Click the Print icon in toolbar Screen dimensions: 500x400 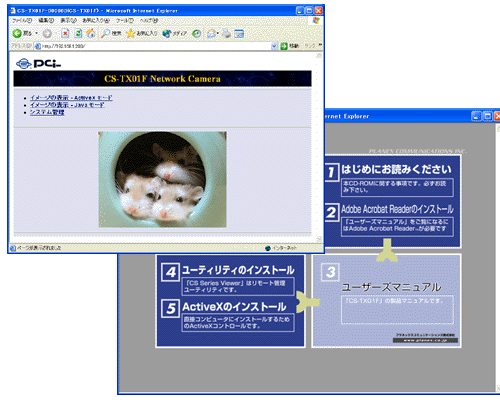[x=226, y=33]
